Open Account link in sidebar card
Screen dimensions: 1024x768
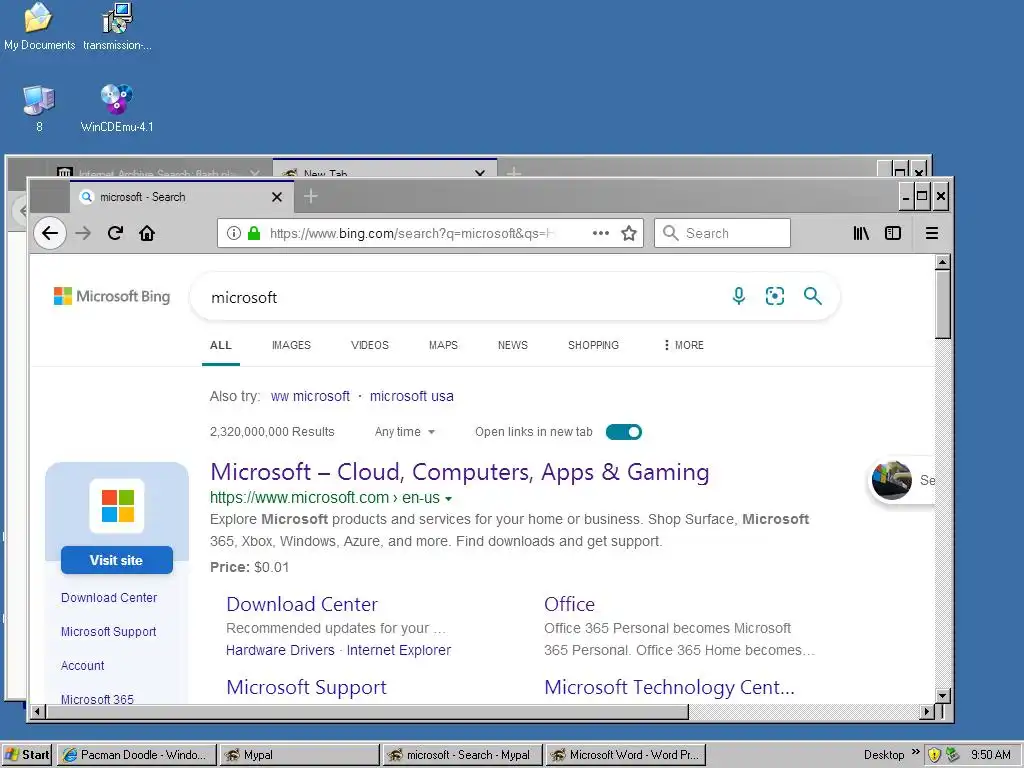82,665
